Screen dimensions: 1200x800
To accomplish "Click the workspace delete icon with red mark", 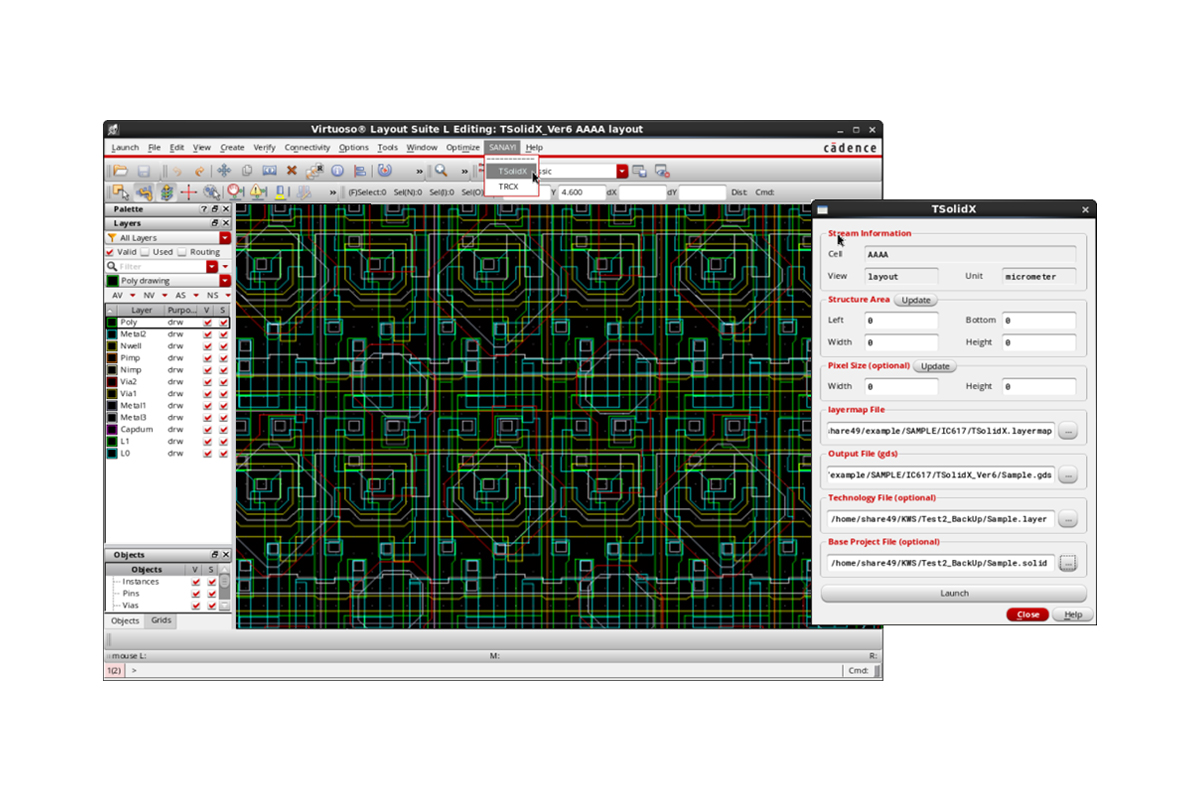I will click(662, 171).
